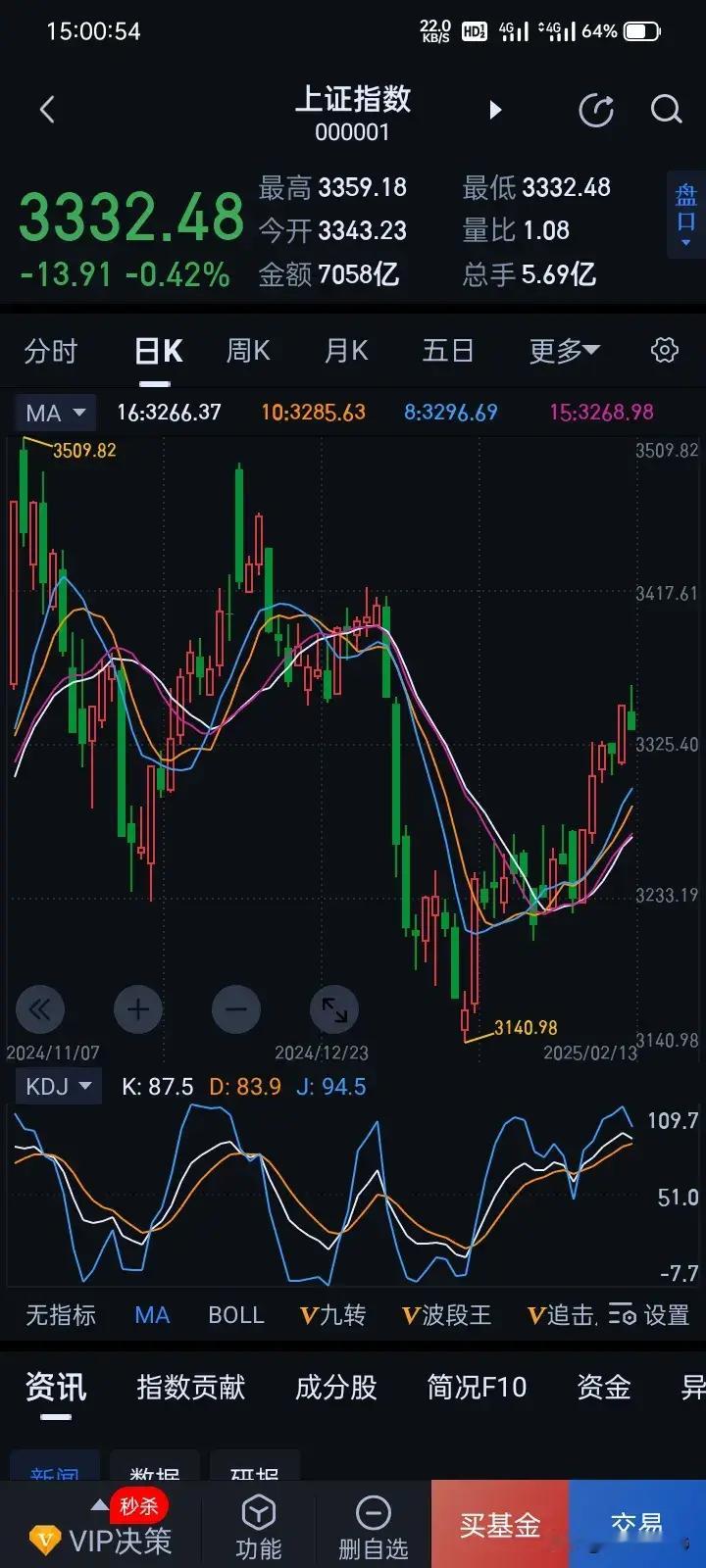Expand chart to fullscreen
The image size is (706, 1568).
[x=334, y=1008]
